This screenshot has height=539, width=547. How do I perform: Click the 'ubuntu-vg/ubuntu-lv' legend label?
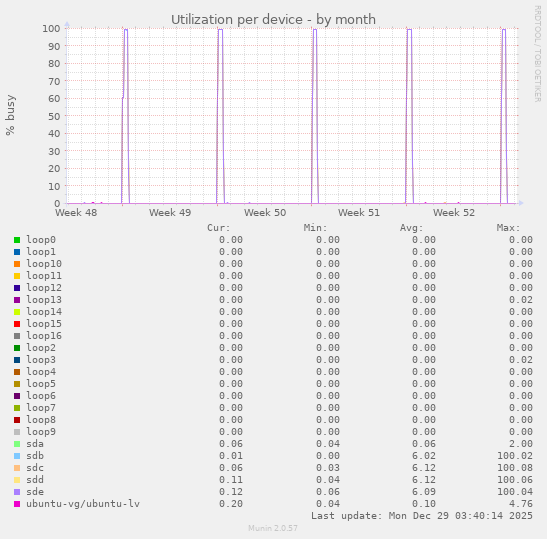pos(83,504)
